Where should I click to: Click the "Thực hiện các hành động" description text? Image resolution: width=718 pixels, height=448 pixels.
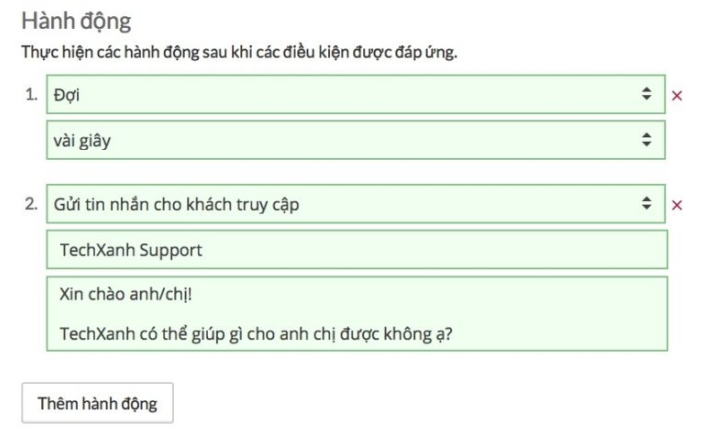(x=240, y=53)
